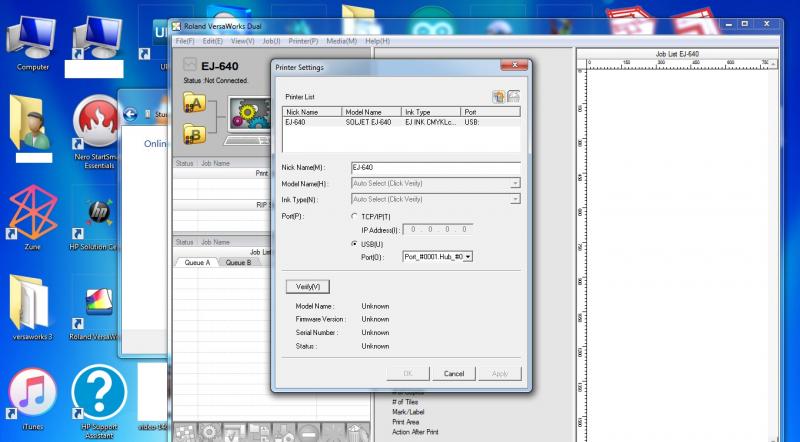Maximize the Roland VersaWorks Dual window
The width and height of the screenshot is (800, 442).
745,24
